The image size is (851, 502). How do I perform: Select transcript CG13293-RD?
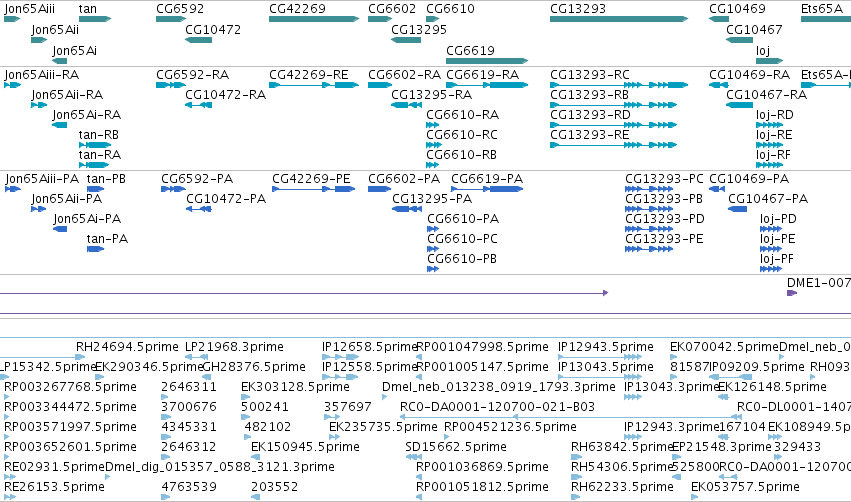pos(590,115)
